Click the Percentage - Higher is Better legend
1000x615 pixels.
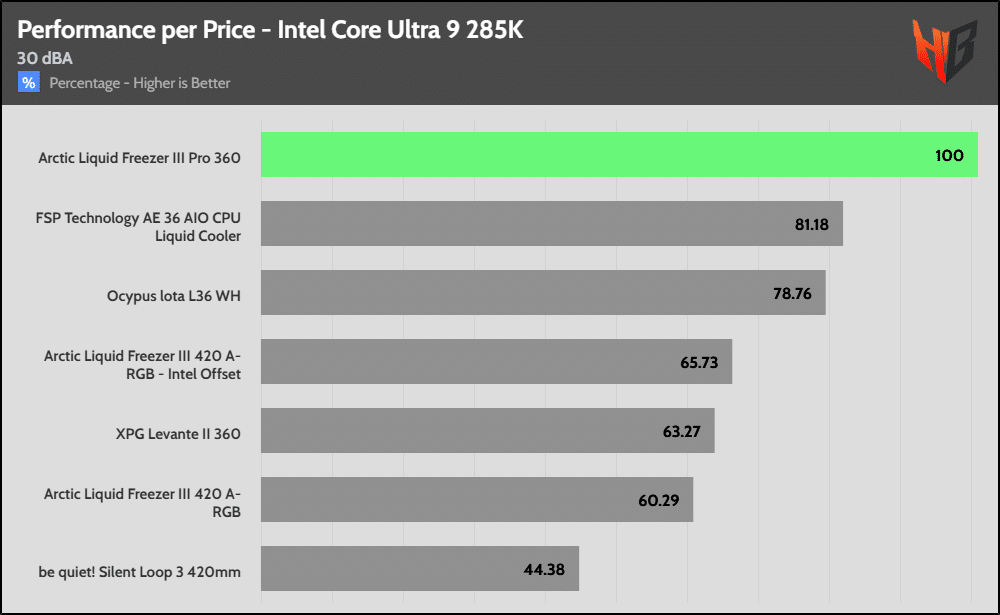click(x=140, y=83)
